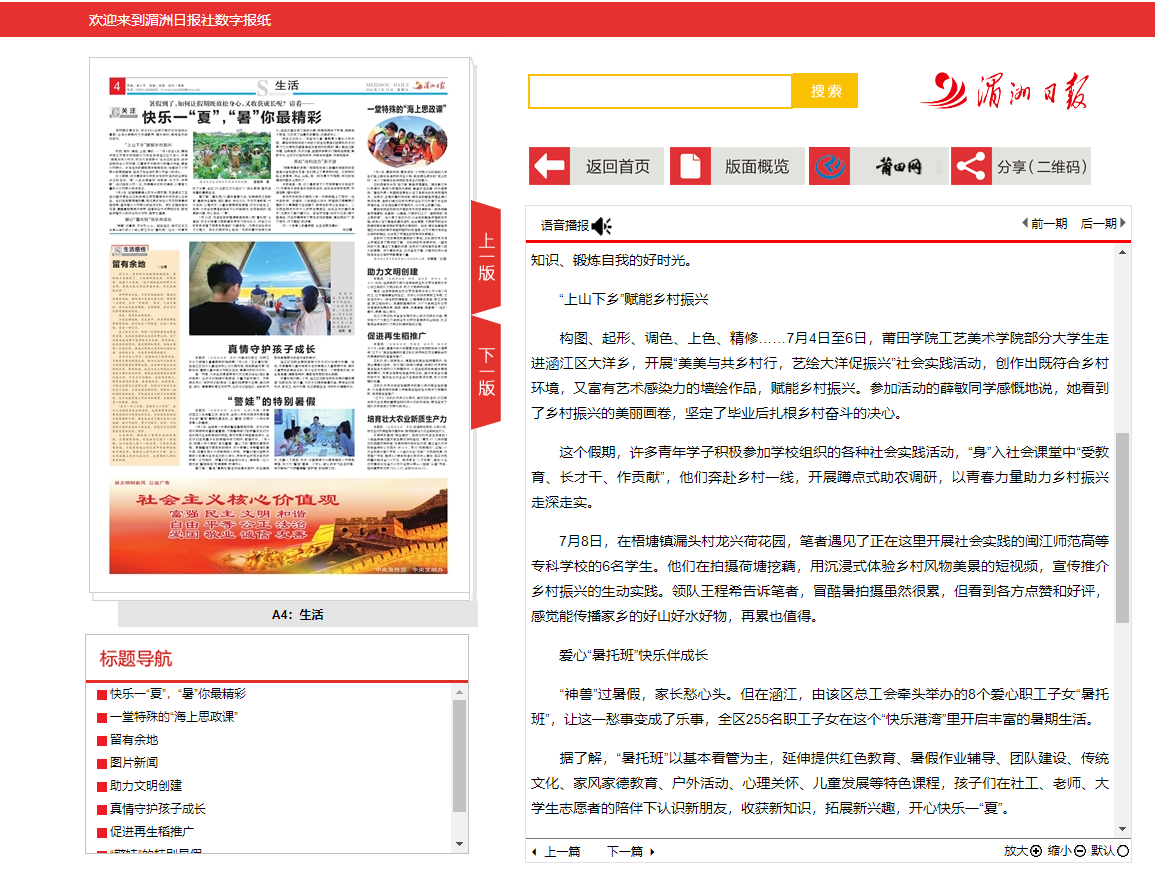
Task: Click welcome banner text 欢迎来到湄洲日报社数字报纸
Action: click(180, 20)
